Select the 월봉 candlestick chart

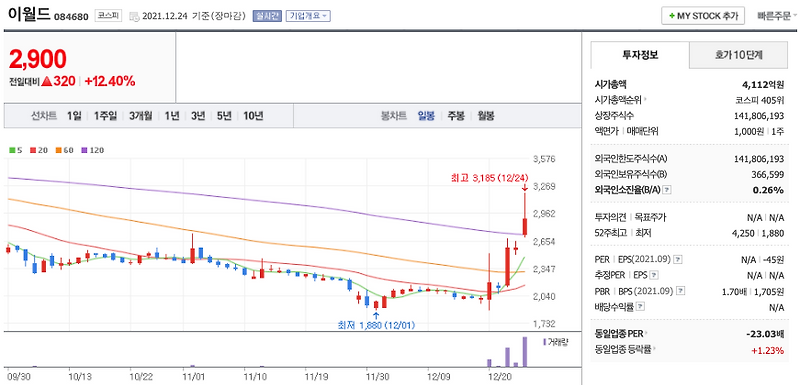(486, 116)
